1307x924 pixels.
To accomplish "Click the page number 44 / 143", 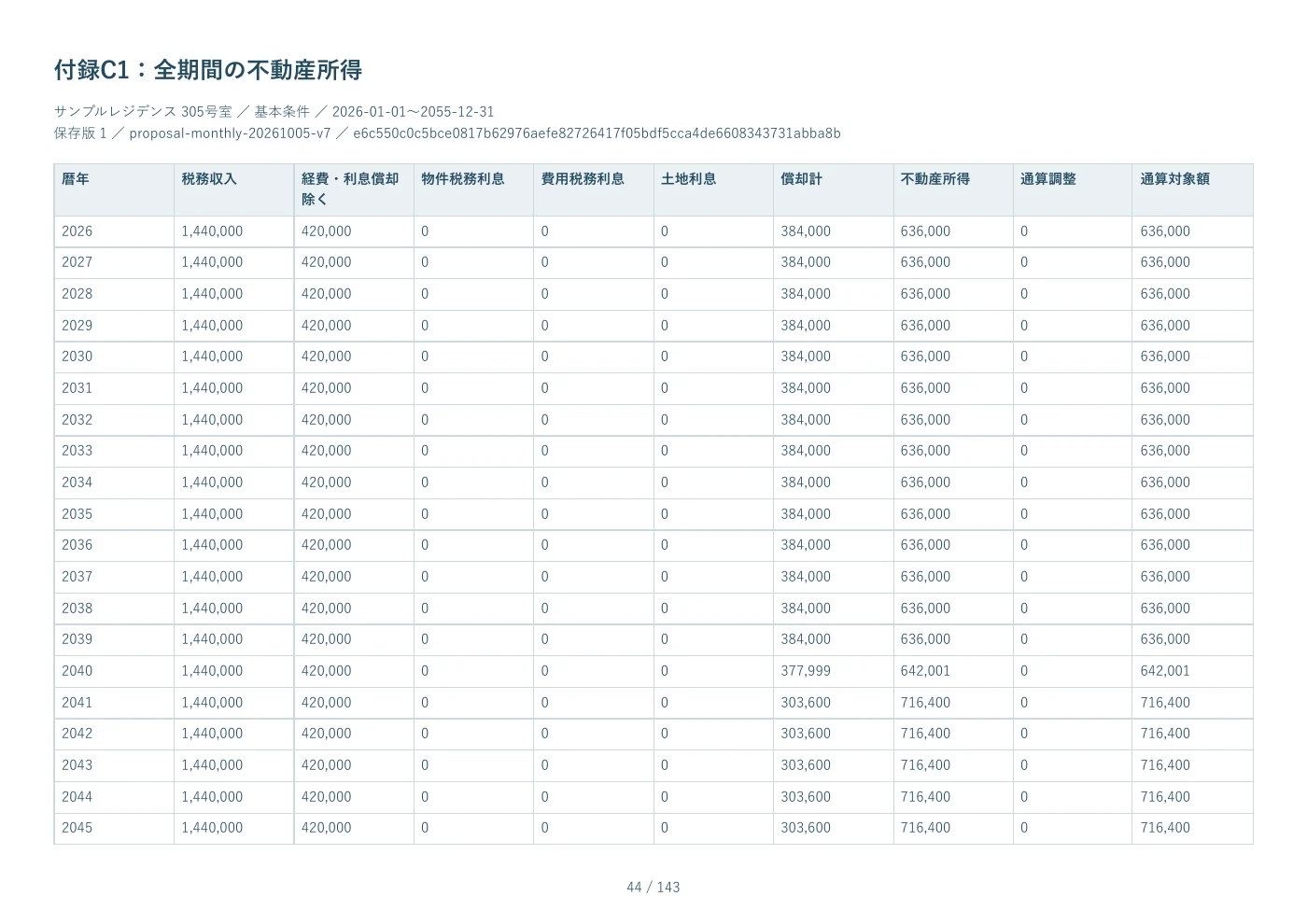I will click(653, 888).
